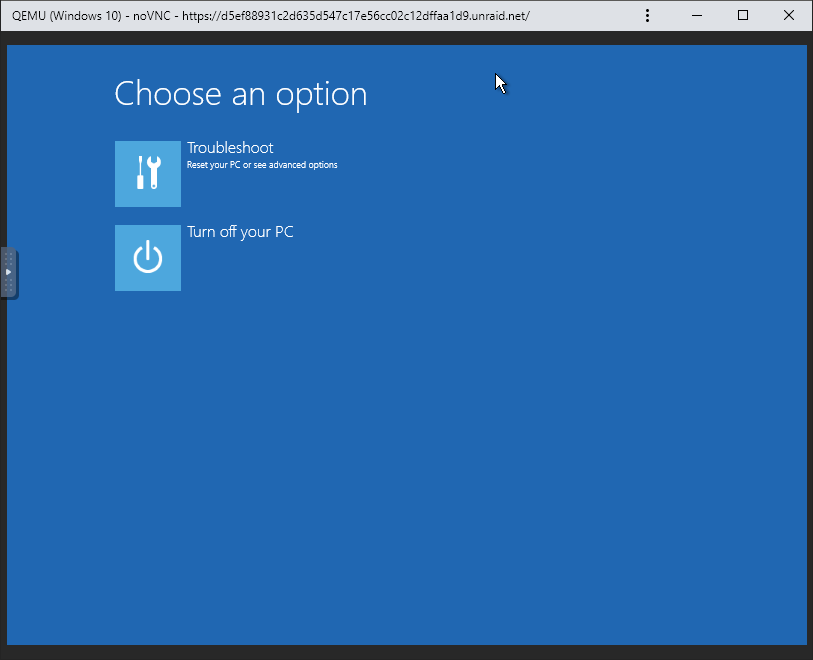The image size is (813, 660).
Task: Click the 'Choose an option' heading
Action: click(x=241, y=94)
